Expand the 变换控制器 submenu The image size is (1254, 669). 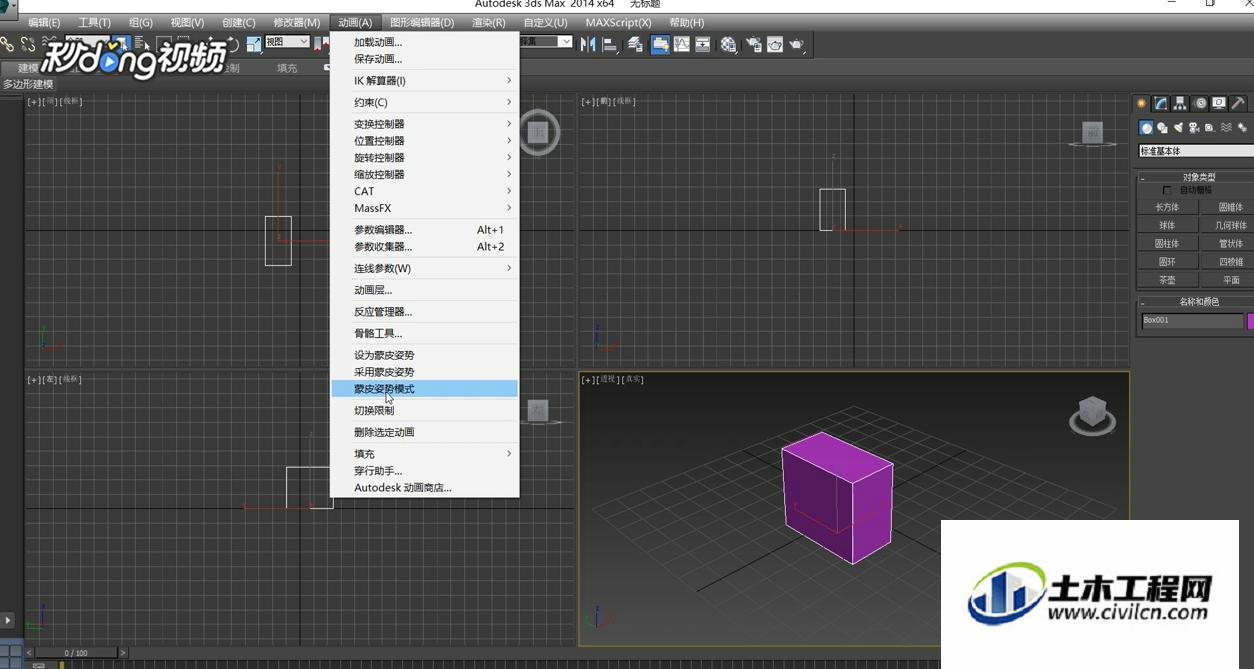[x=425, y=124]
